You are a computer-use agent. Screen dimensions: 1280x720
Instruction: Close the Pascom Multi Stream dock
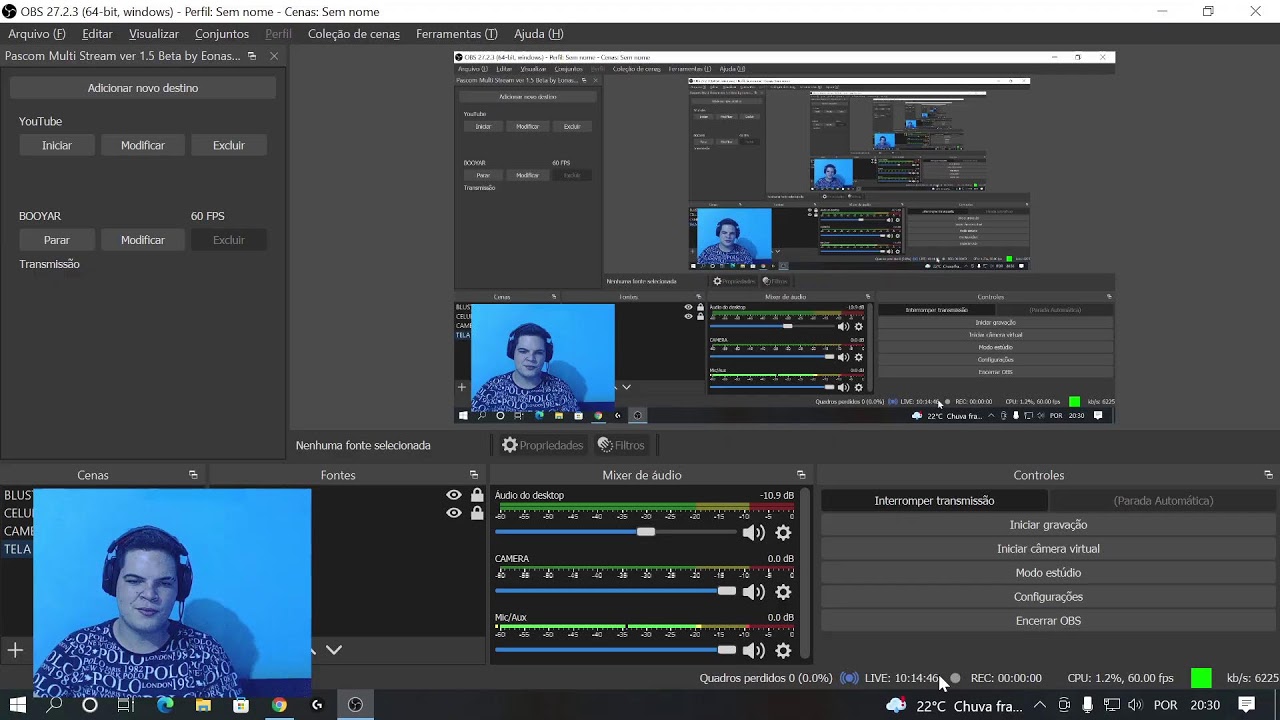tap(274, 56)
